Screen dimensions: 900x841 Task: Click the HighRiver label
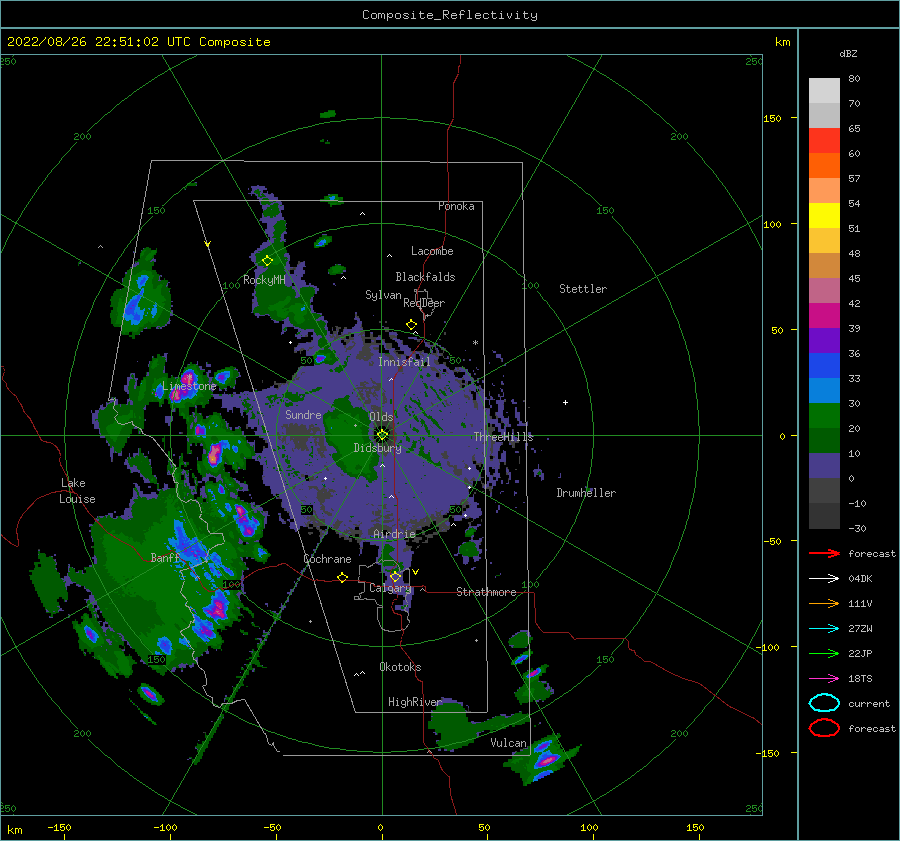(415, 702)
